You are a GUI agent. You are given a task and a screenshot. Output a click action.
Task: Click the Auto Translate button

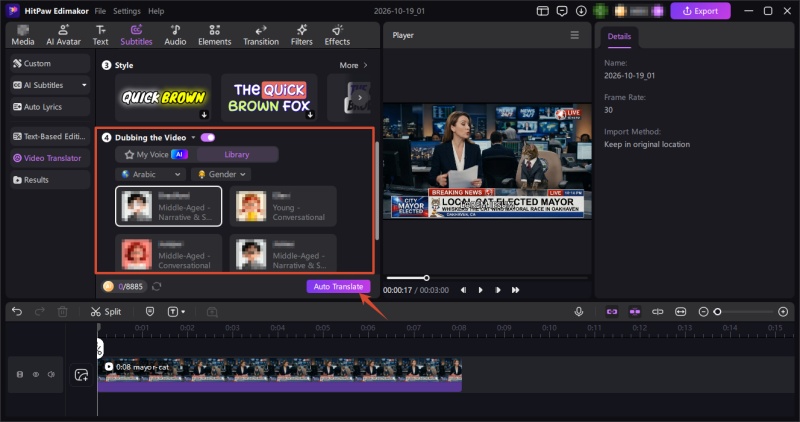point(338,286)
